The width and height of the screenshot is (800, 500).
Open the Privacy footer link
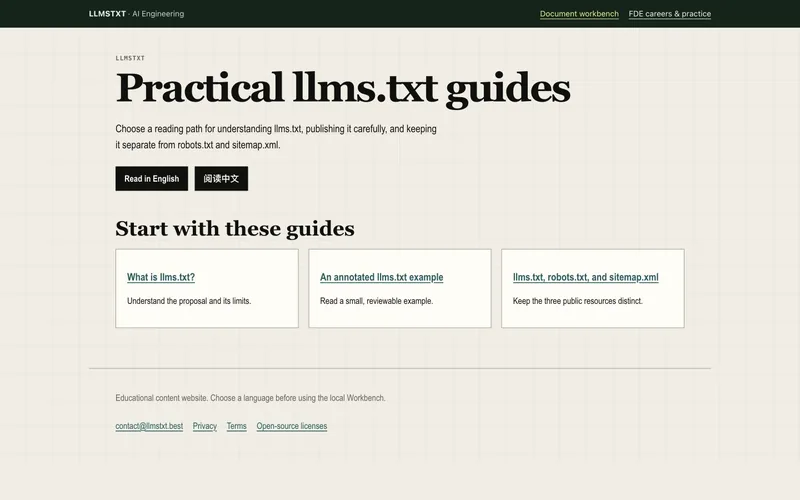pyautogui.click(x=205, y=426)
